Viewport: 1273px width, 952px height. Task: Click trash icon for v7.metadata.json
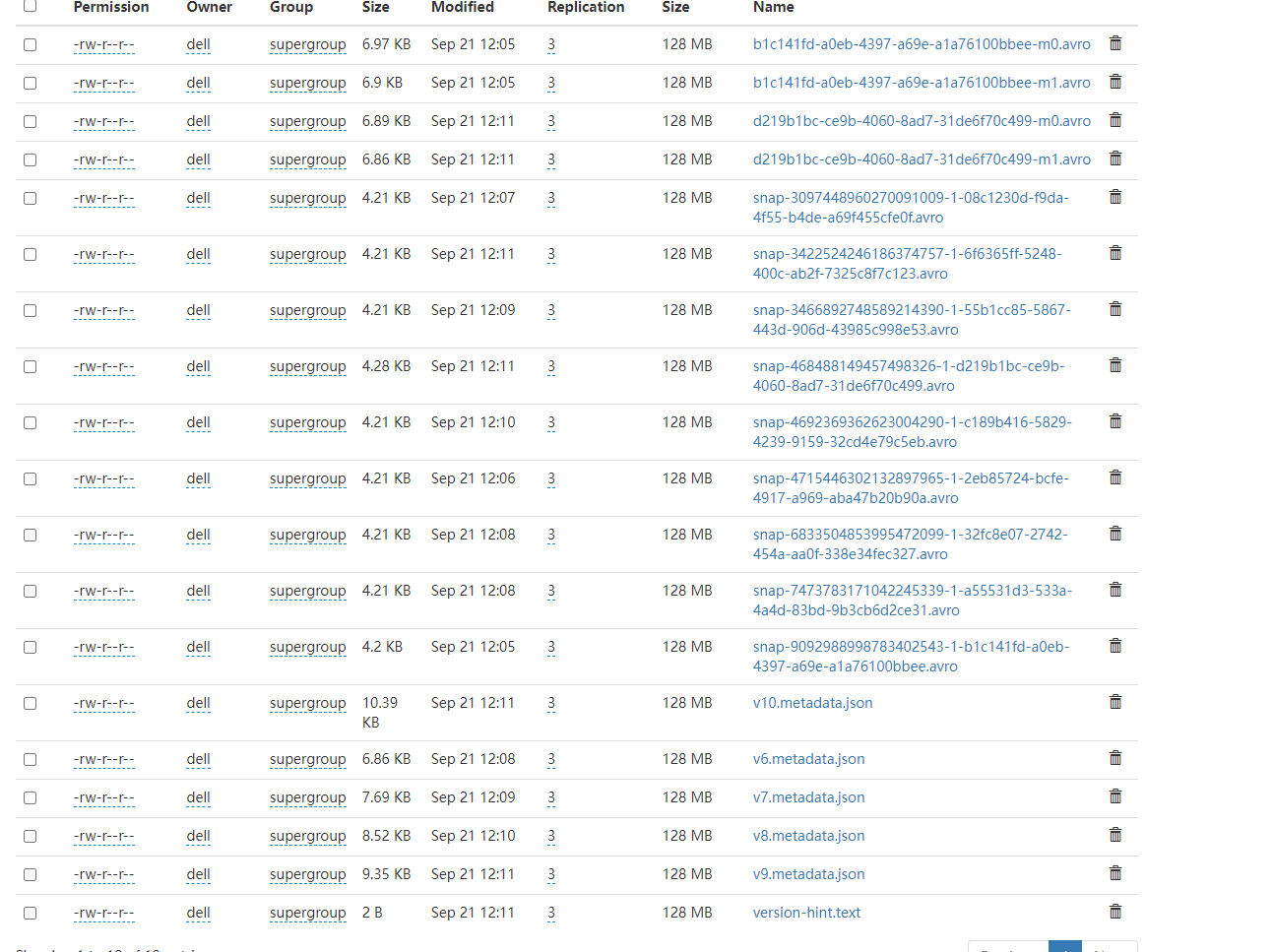1115,796
